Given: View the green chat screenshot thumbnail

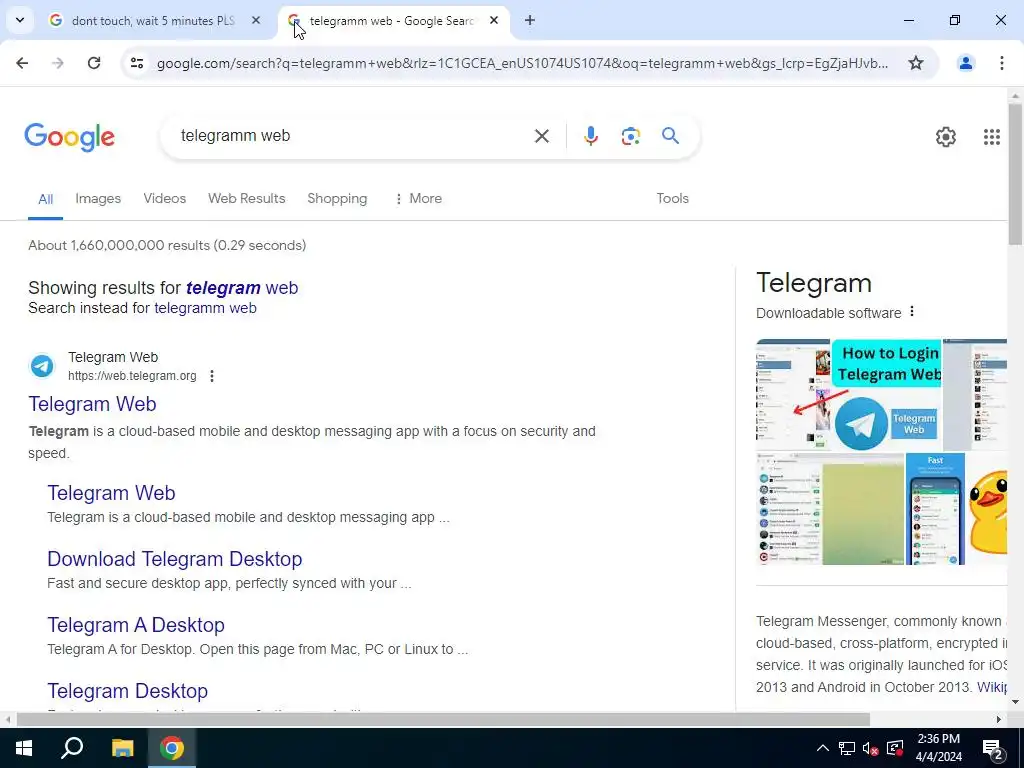Looking at the screenshot, I should (830, 509).
